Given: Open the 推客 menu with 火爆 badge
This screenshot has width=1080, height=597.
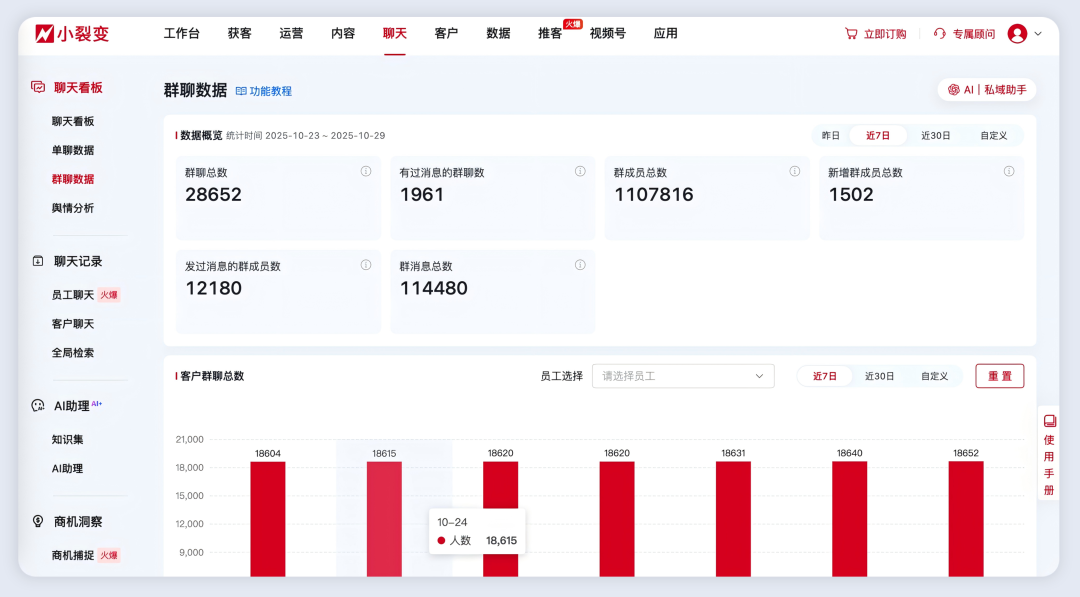Looking at the screenshot, I should (548, 33).
